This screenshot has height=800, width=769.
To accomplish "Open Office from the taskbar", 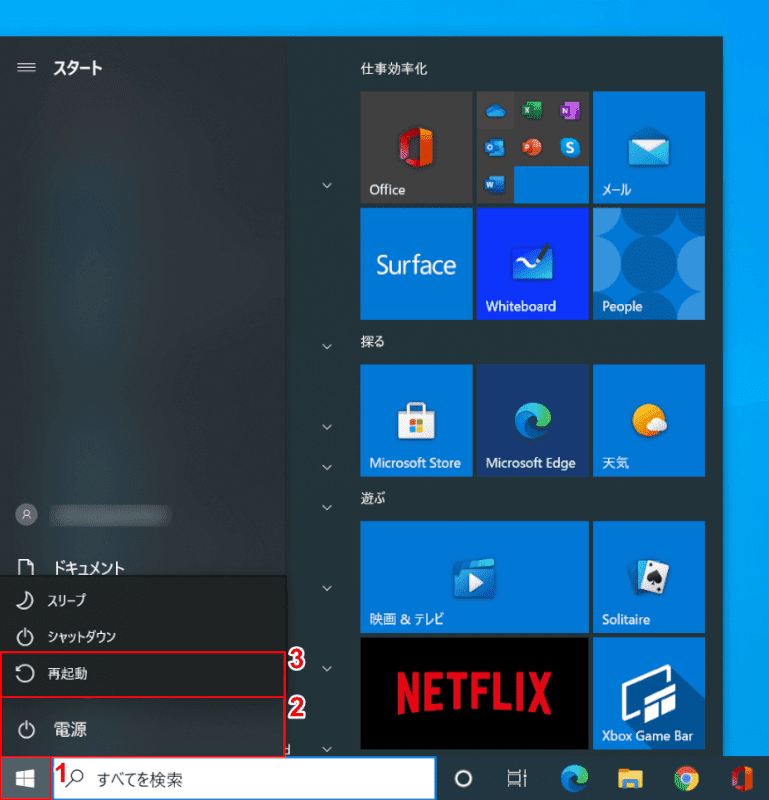I will [x=742, y=779].
